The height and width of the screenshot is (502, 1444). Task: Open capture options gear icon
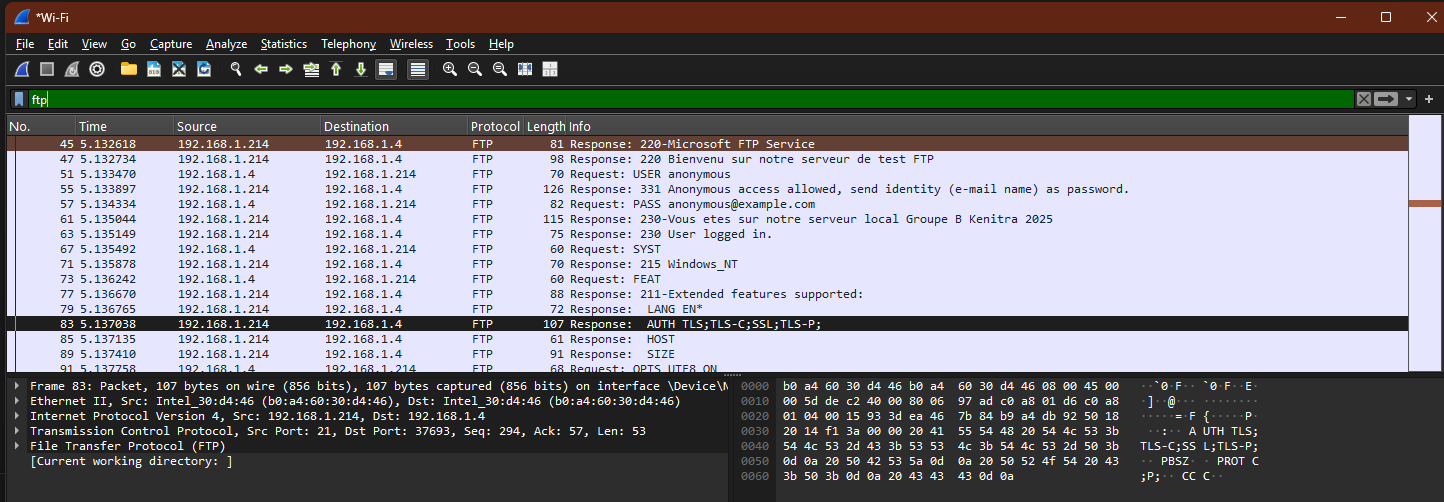point(97,69)
